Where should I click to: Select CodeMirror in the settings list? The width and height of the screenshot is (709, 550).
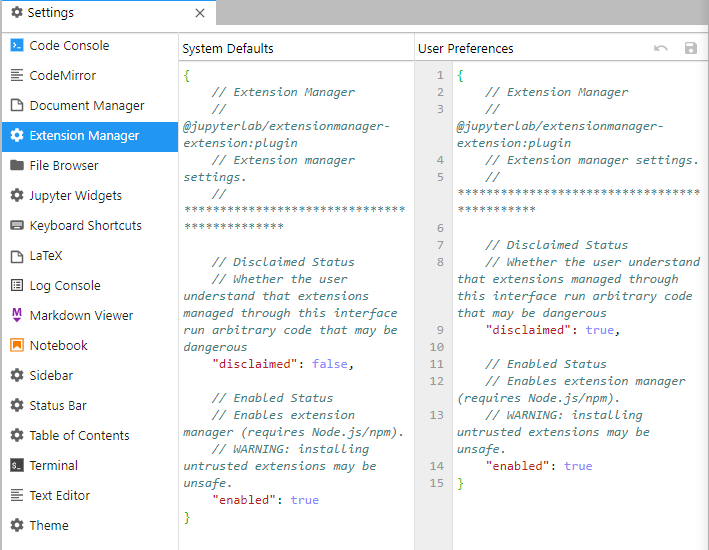(90, 75)
